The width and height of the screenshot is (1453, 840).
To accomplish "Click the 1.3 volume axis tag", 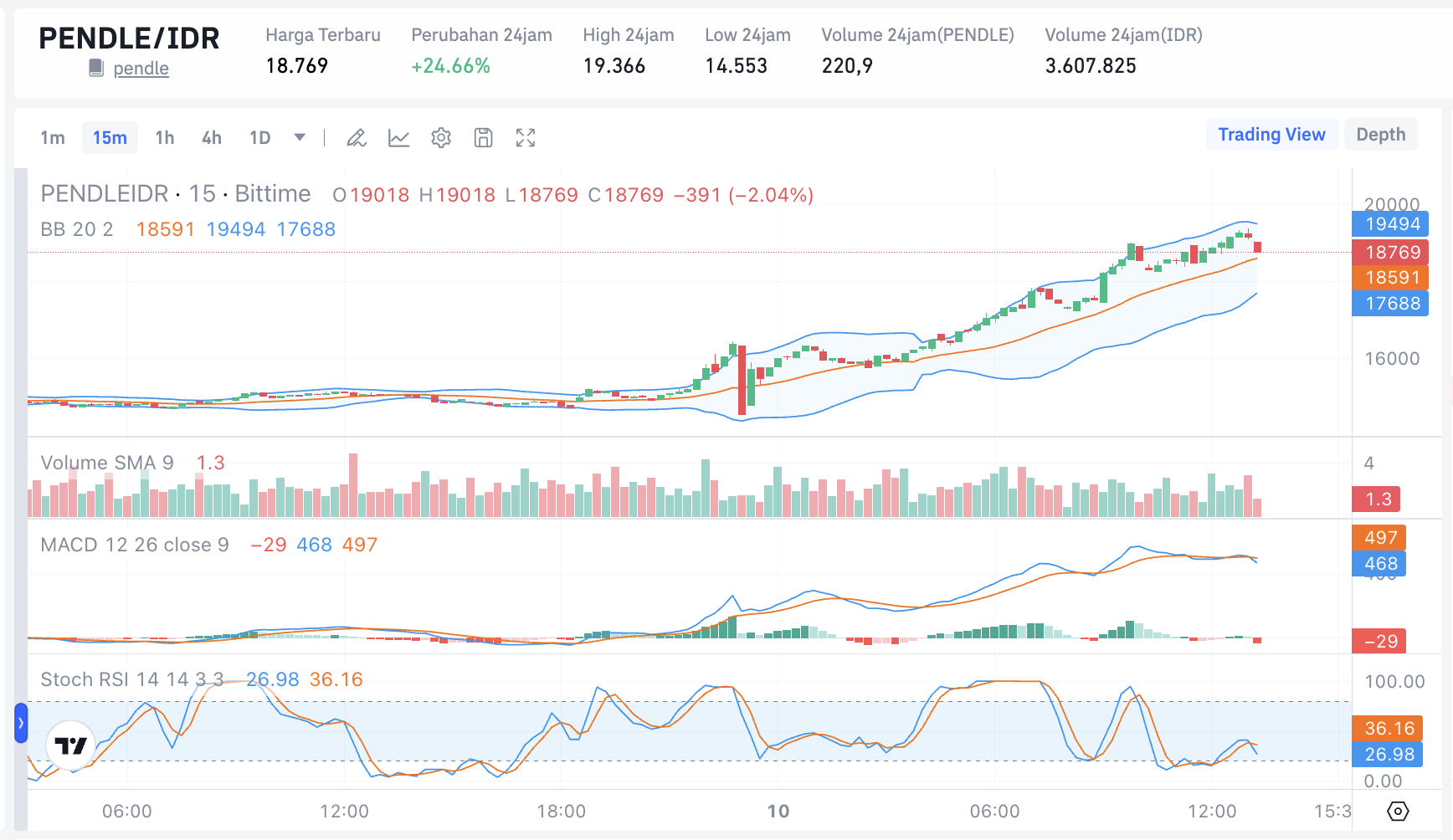I will pos(1377,499).
